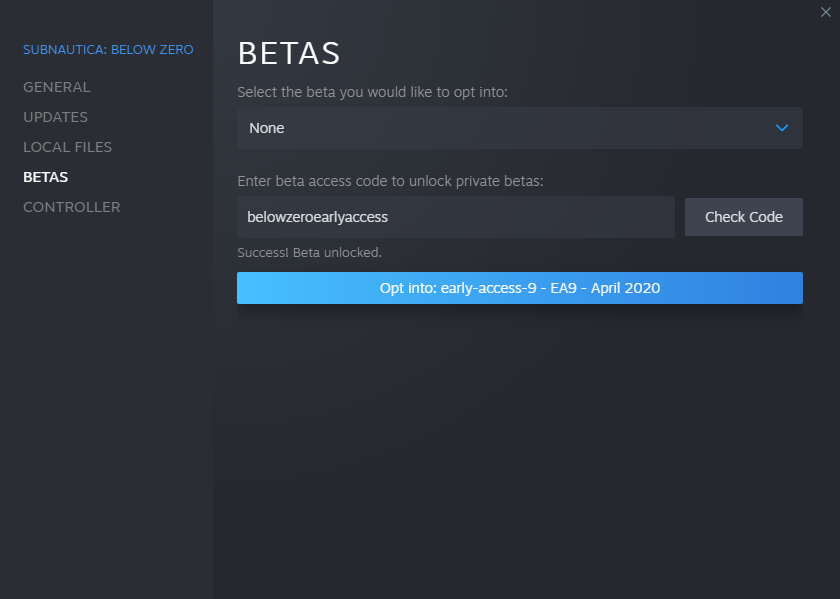Switch to the Updates tab
This screenshot has height=599, width=840.
pyautogui.click(x=56, y=117)
